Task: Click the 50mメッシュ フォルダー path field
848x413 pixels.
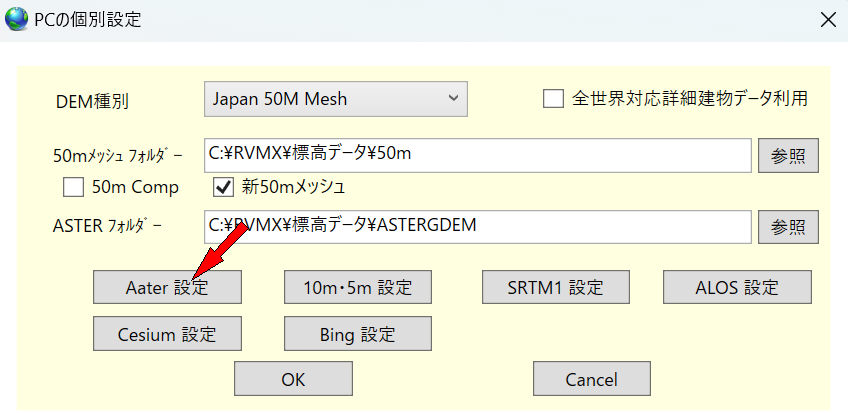Action: click(x=477, y=154)
